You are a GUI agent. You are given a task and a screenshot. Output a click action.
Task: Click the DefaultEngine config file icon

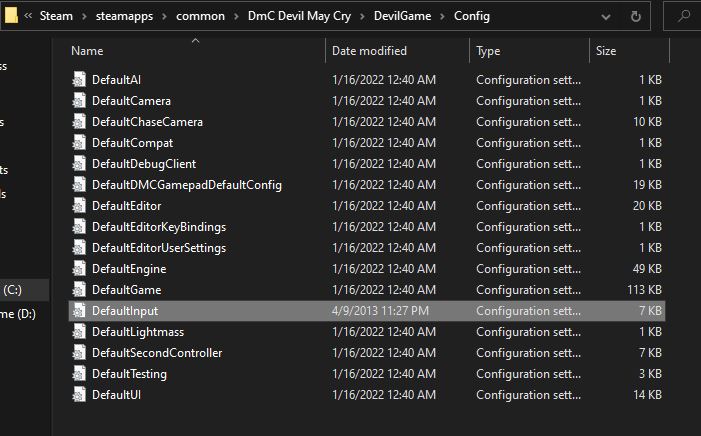point(79,269)
